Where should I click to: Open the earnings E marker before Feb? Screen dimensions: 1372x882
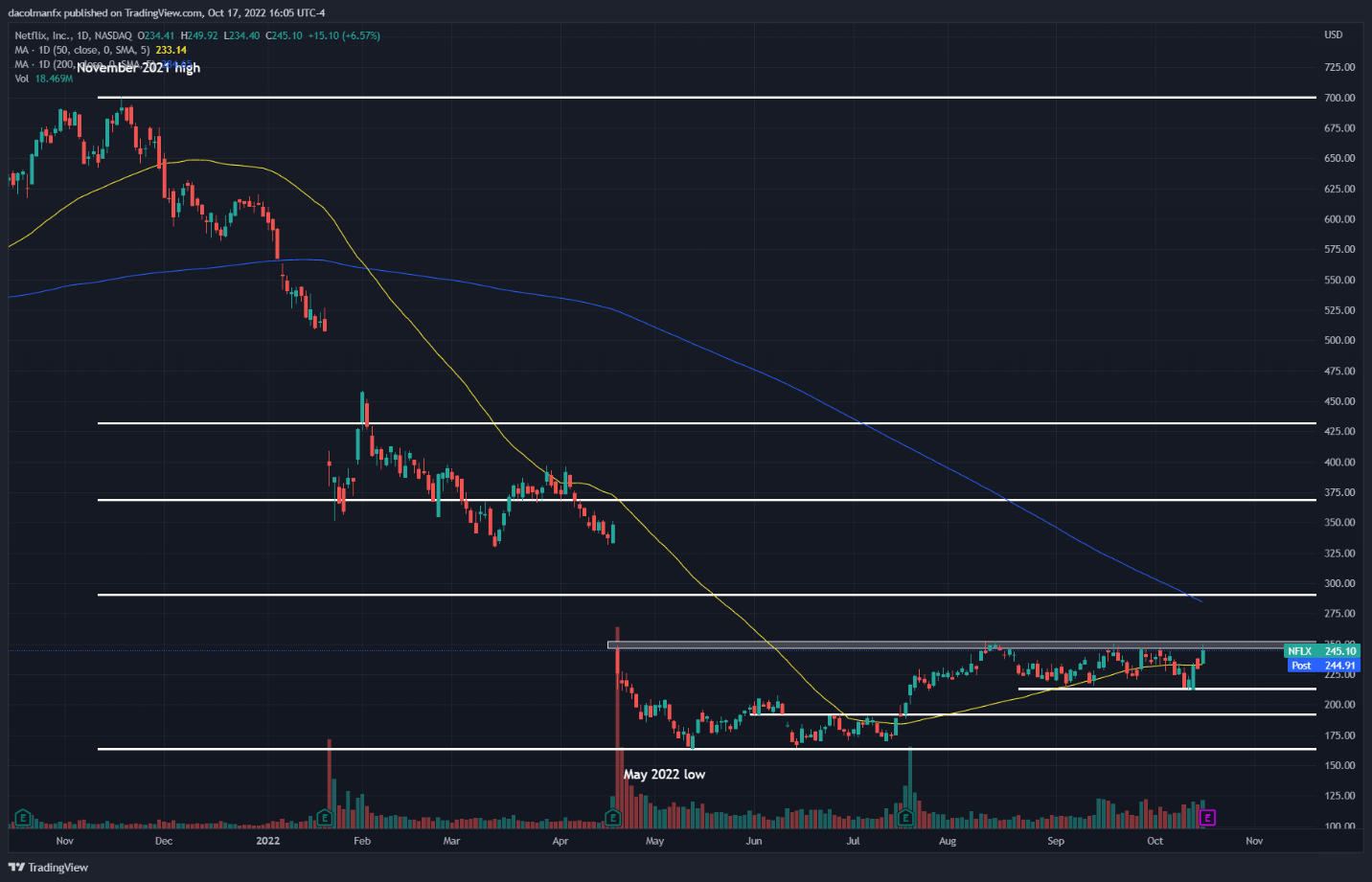click(325, 818)
